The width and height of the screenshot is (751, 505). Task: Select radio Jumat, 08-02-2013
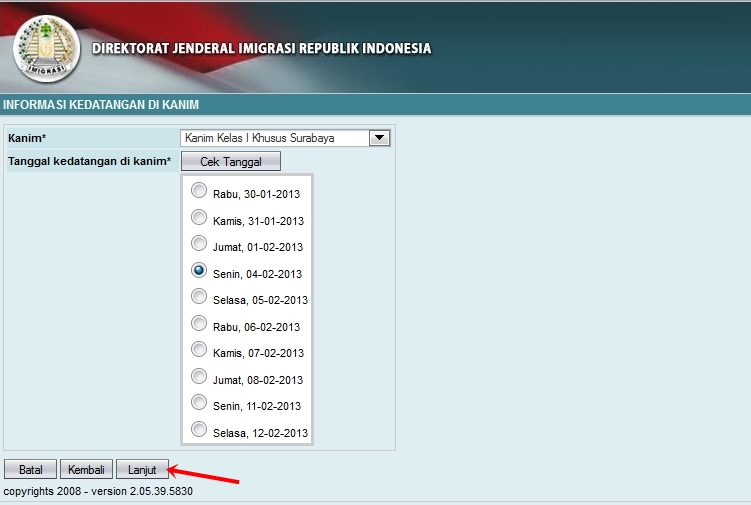pos(199,376)
